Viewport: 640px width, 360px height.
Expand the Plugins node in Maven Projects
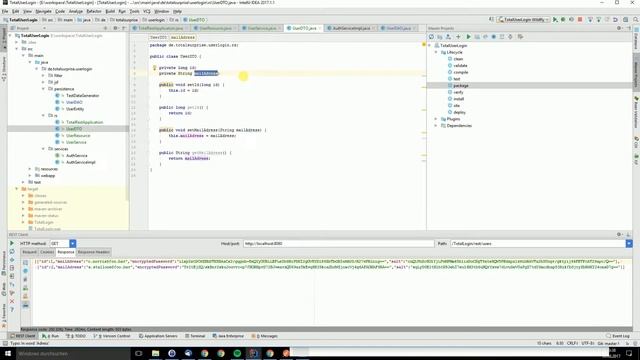coord(436,119)
